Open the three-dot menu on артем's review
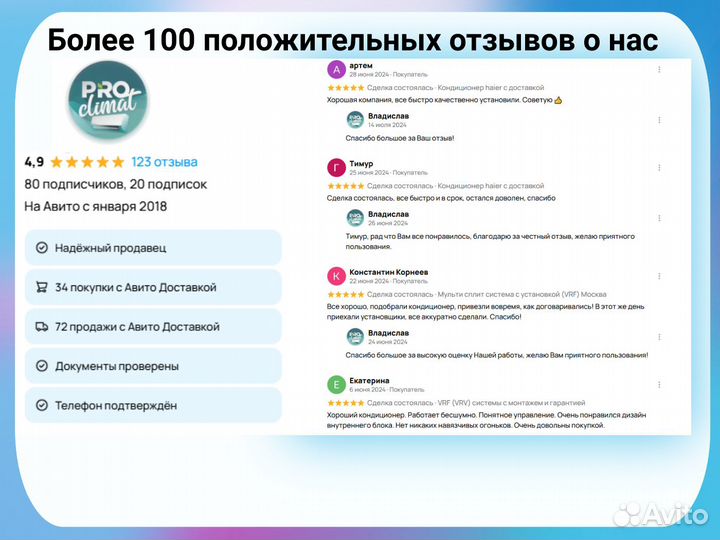This screenshot has height=540, width=720. coord(659,69)
